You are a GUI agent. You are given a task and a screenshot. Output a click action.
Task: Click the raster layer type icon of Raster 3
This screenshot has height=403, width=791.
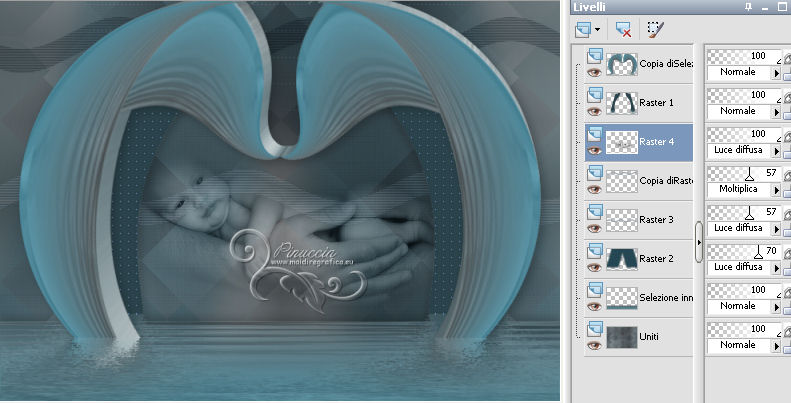click(x=595, y=211)
